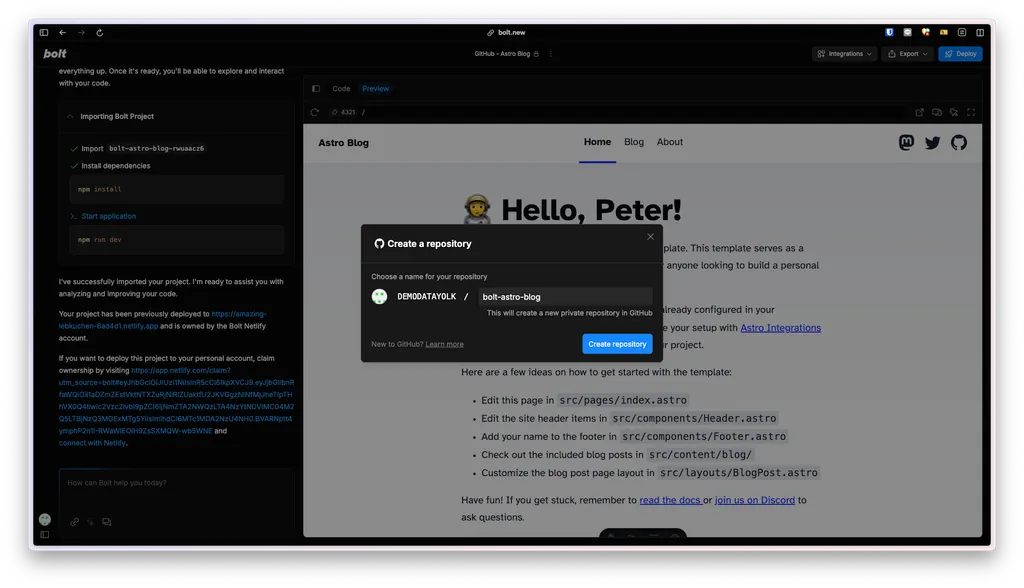Switch to the Code tab
This screenshot has width=1024, height=588.
[341, 89]
